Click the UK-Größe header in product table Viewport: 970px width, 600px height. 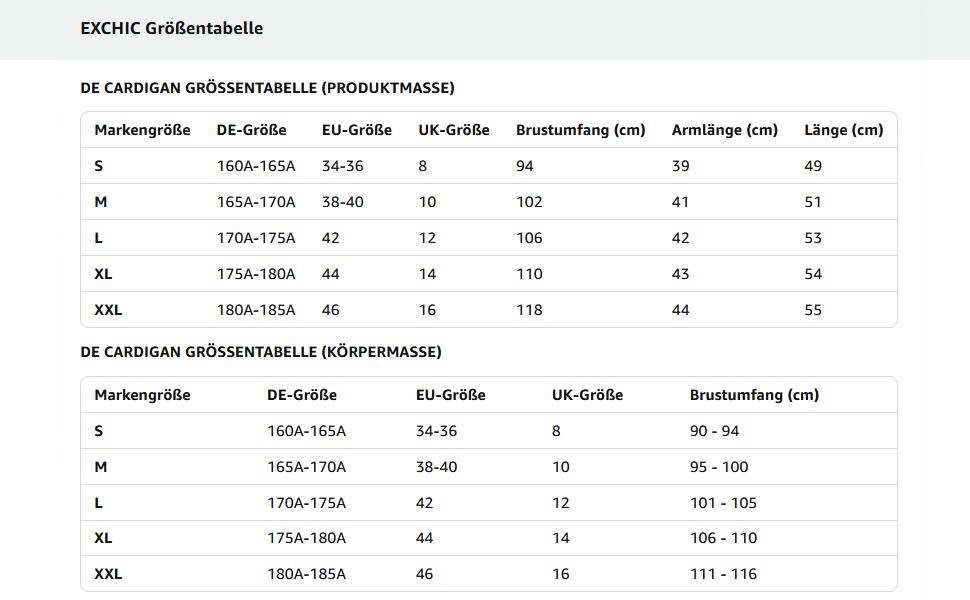point(453,130)
